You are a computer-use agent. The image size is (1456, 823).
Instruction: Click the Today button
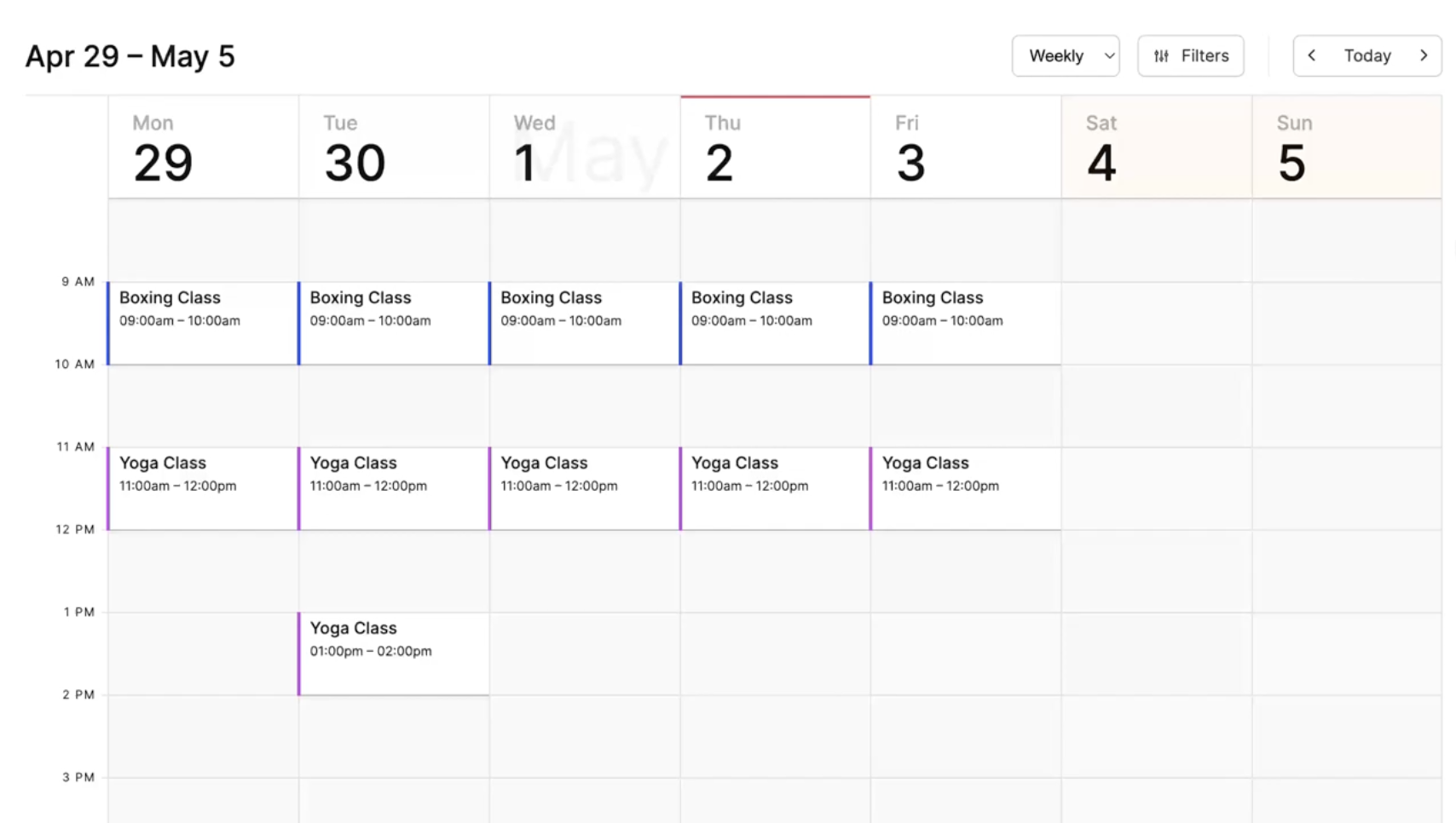[x=1366, y=55]
